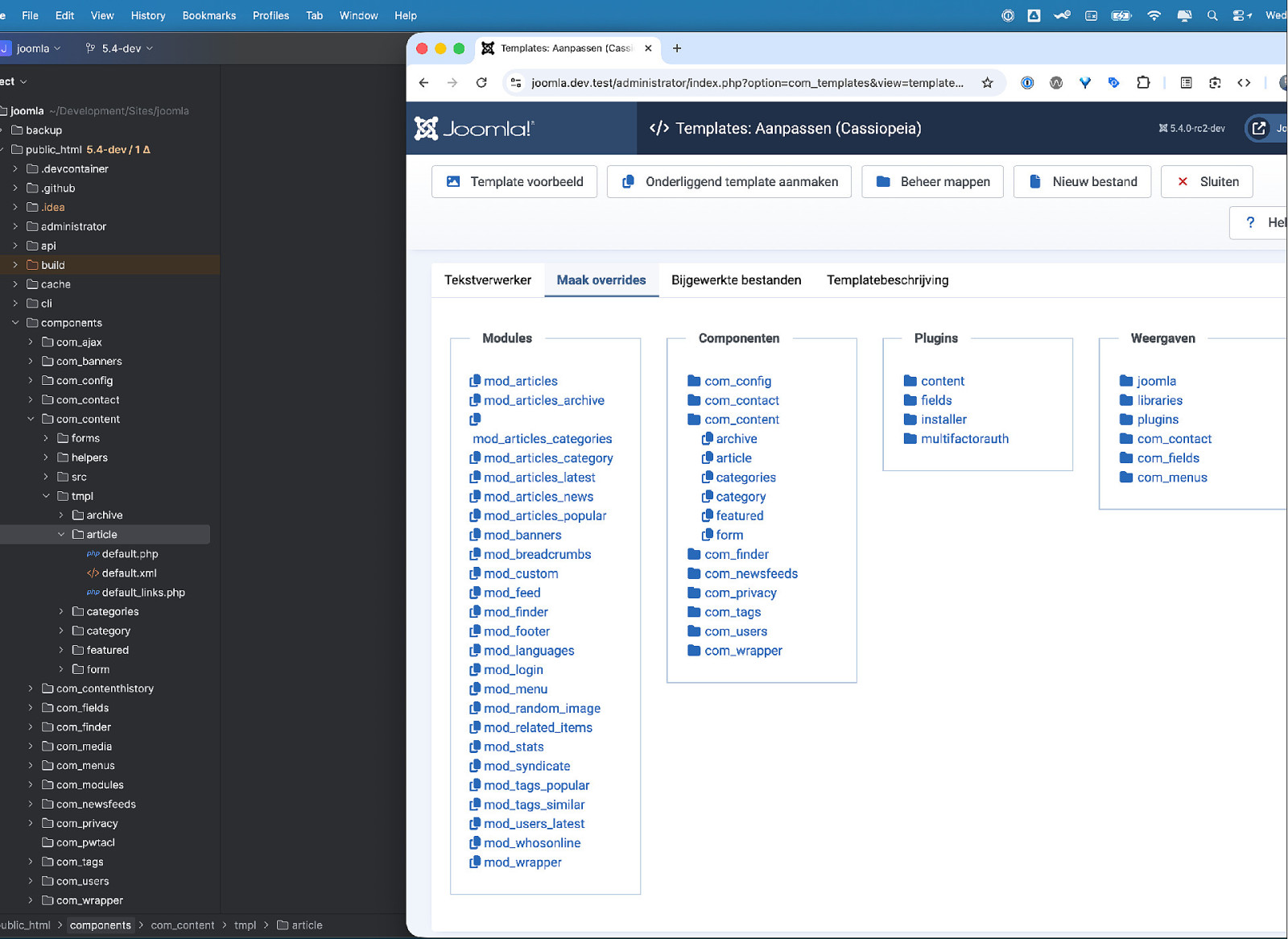
Task: Click the browser back arrow
Action: click(424, 83)
